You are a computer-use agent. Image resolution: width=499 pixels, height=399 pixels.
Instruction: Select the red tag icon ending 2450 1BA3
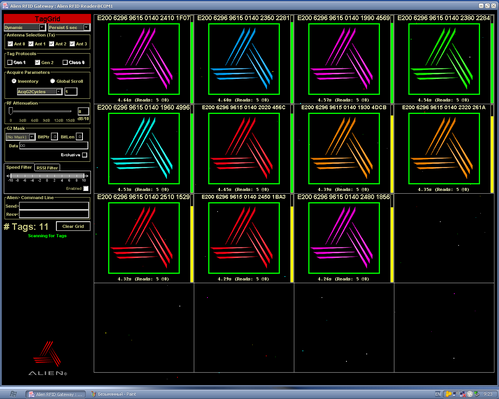click(244, 238)
